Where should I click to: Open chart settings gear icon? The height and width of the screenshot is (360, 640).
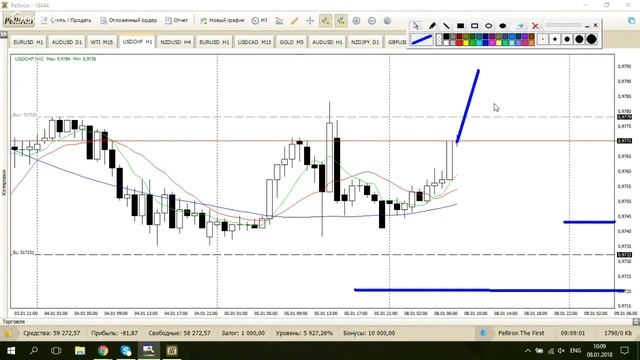point(387,20)
